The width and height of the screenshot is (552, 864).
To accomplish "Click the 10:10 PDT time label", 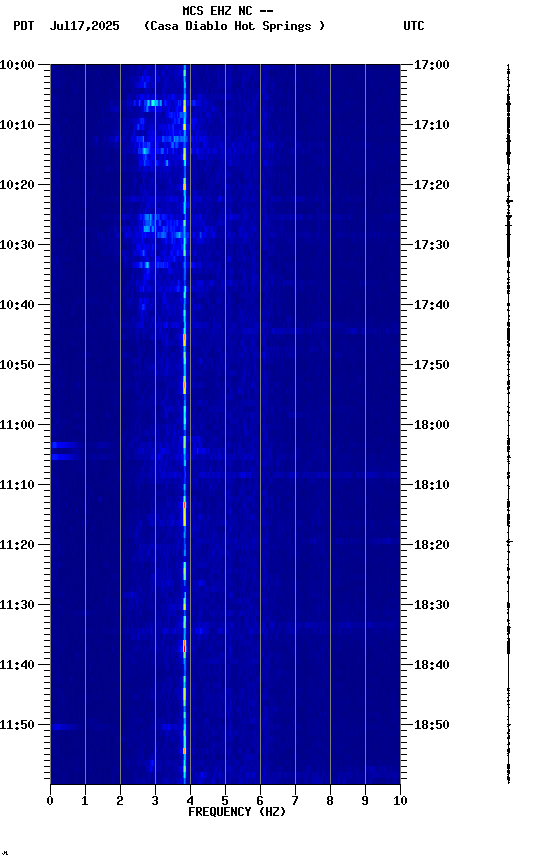I will [x=17, y=125].
